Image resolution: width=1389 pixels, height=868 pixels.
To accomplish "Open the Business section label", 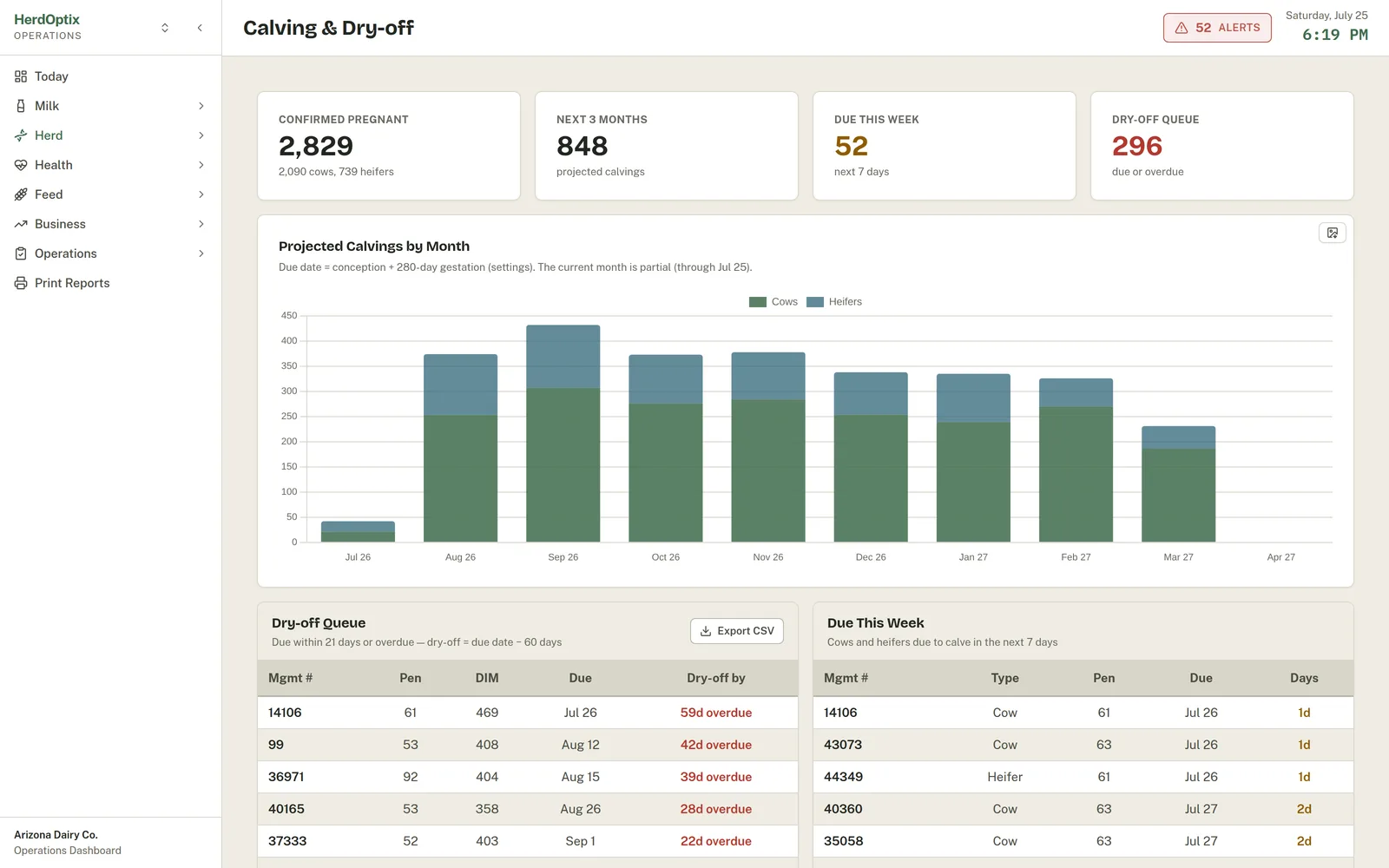I will tap(60, 224).
